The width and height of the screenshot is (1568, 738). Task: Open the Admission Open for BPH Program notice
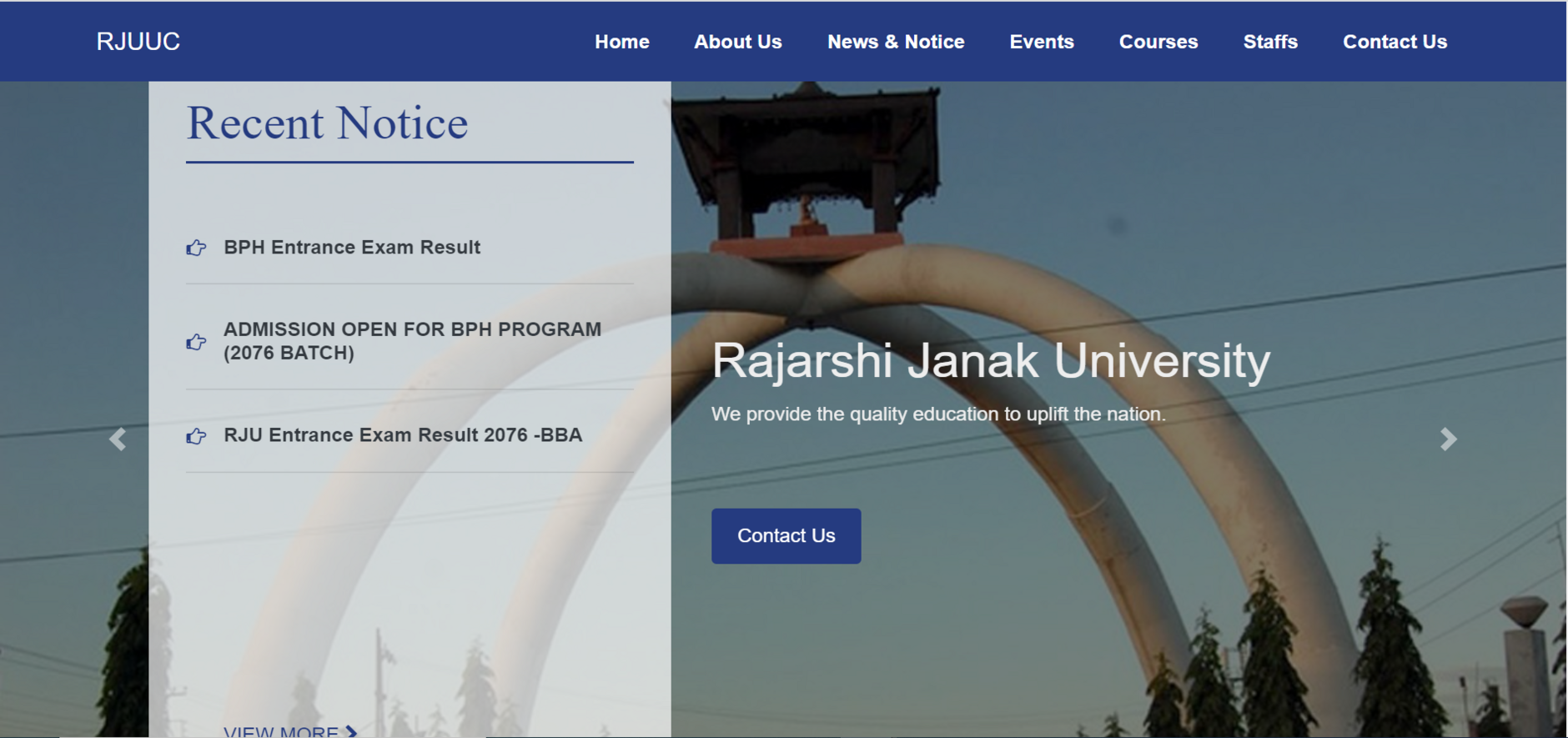click(x=412, y=341)
